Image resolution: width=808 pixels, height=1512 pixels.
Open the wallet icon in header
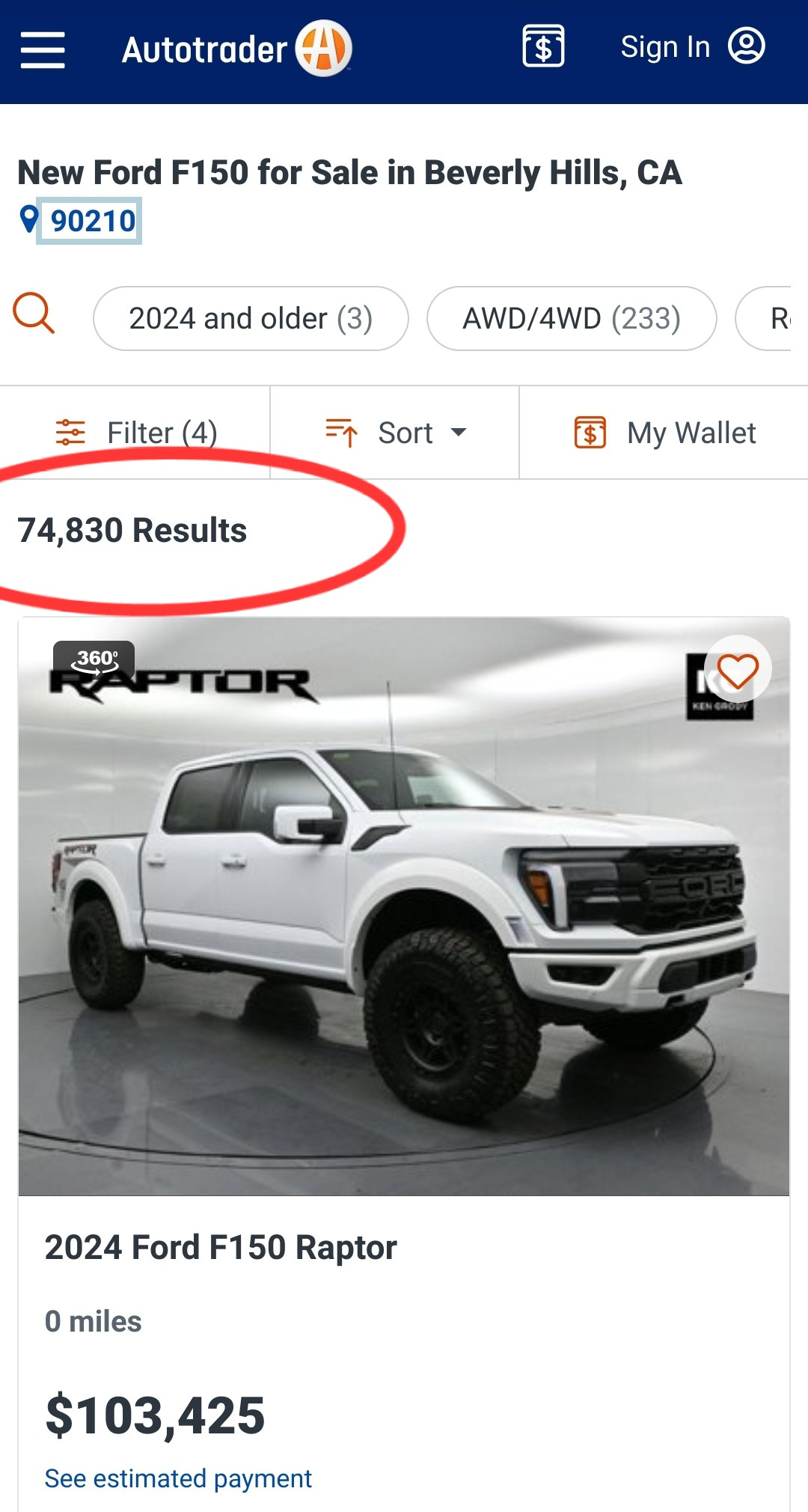coord(543,46)
